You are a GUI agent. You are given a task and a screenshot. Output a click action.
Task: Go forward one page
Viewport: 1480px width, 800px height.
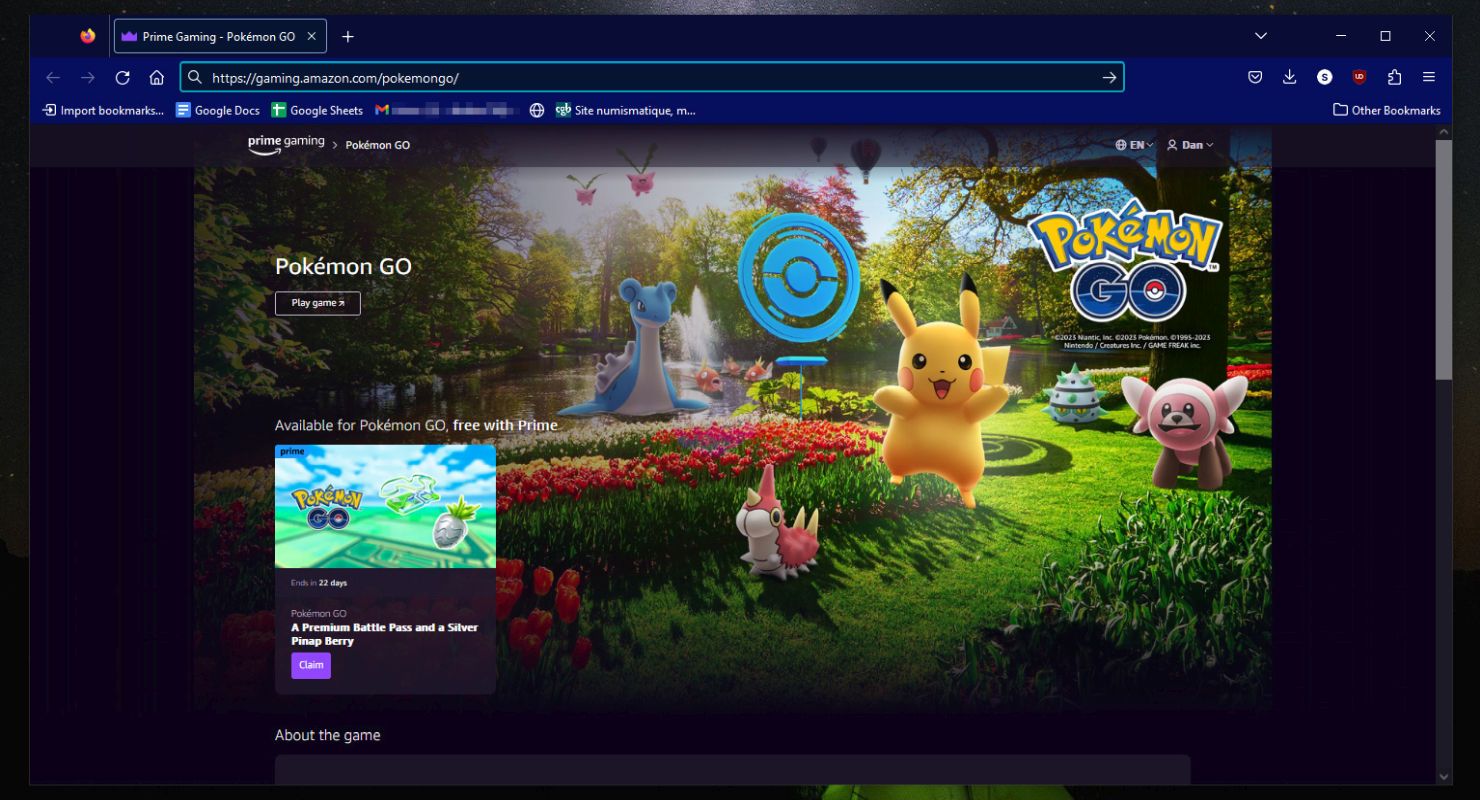click(88, 77)
